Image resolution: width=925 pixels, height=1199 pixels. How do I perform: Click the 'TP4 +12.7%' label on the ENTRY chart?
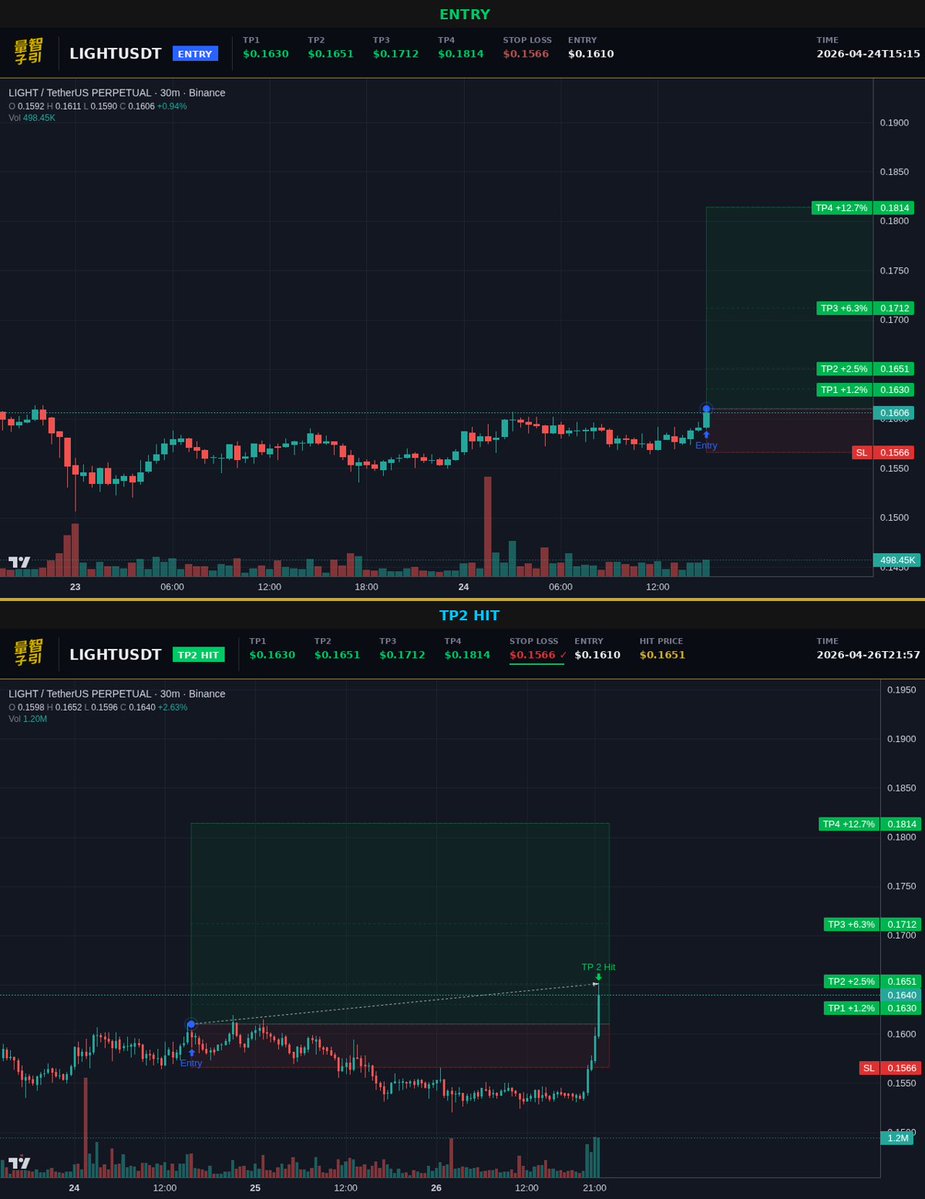pyautogui.click(x=842, y=208)
